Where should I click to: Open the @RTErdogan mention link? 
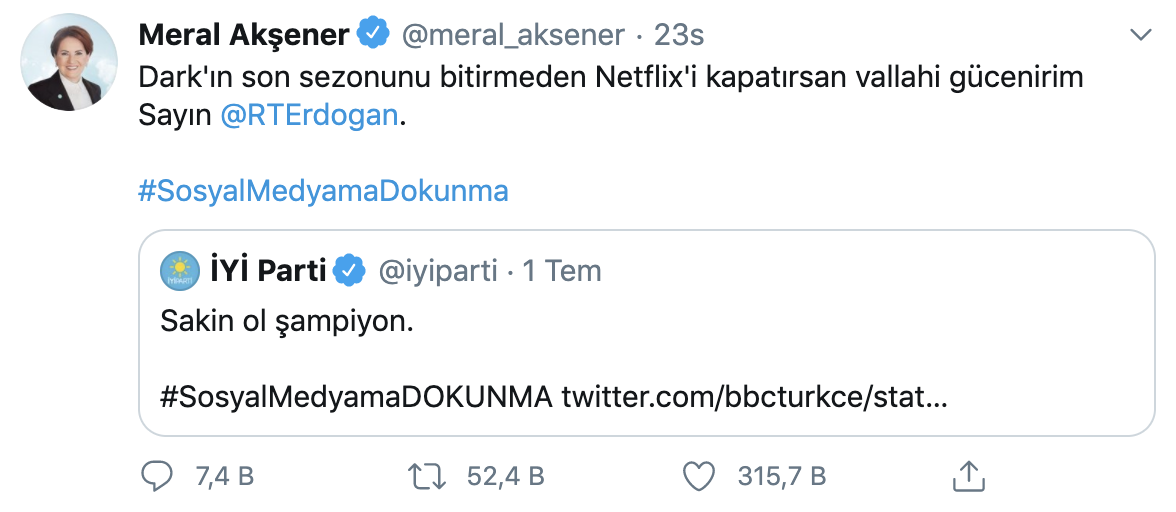pos(309,115)
